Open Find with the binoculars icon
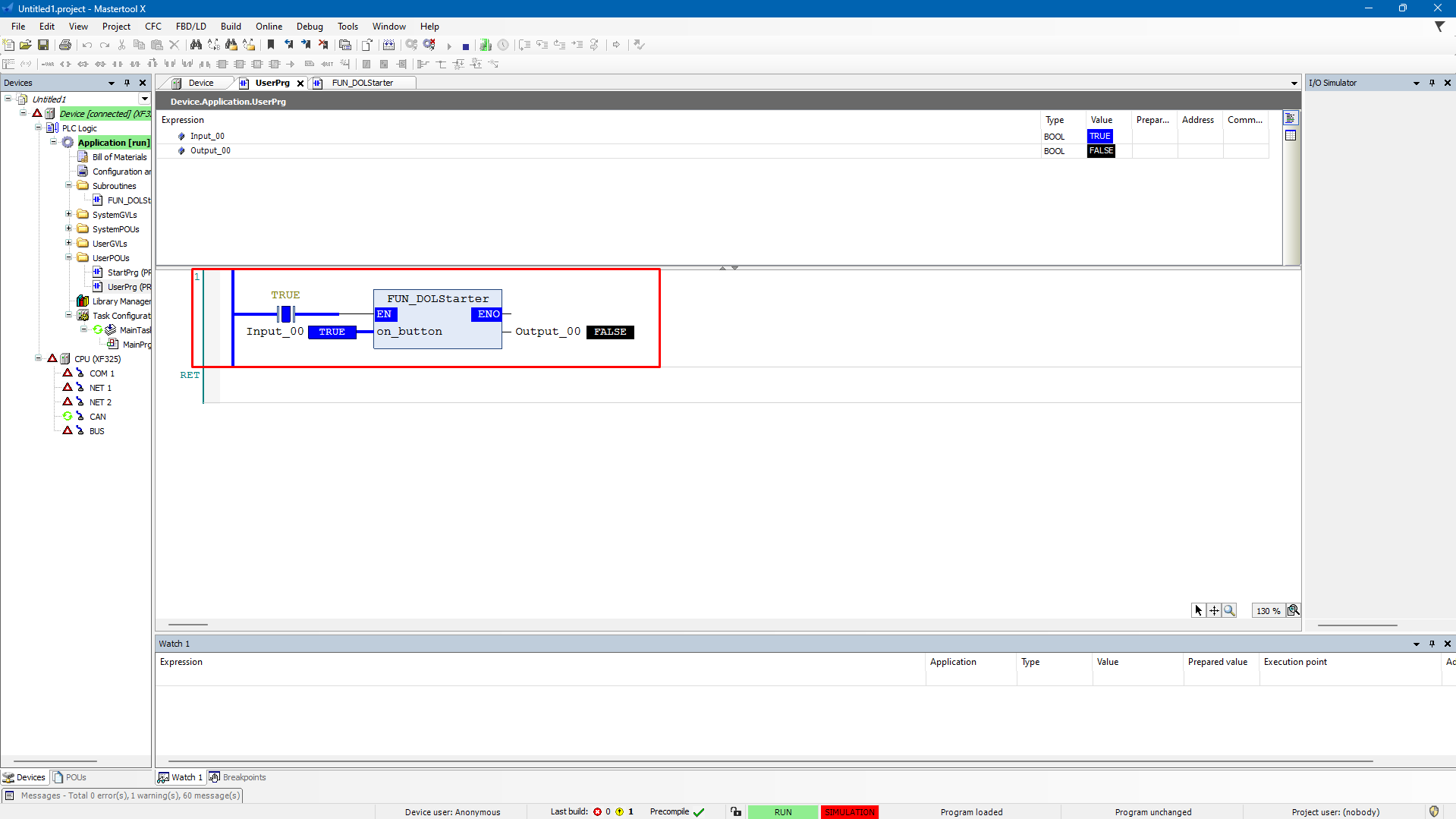 click(196, 45)
